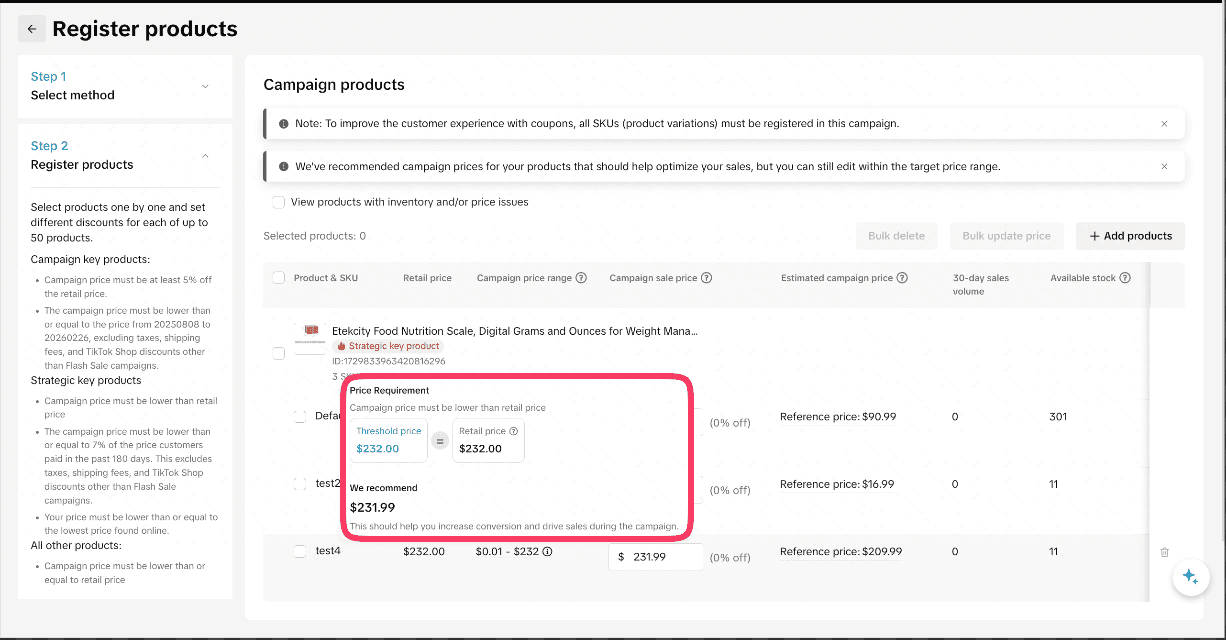This screenshot has width=1226, height=640.
Task: Click the Selected products: 0 label
Action: pyautogui.click(x=314, y=236)
